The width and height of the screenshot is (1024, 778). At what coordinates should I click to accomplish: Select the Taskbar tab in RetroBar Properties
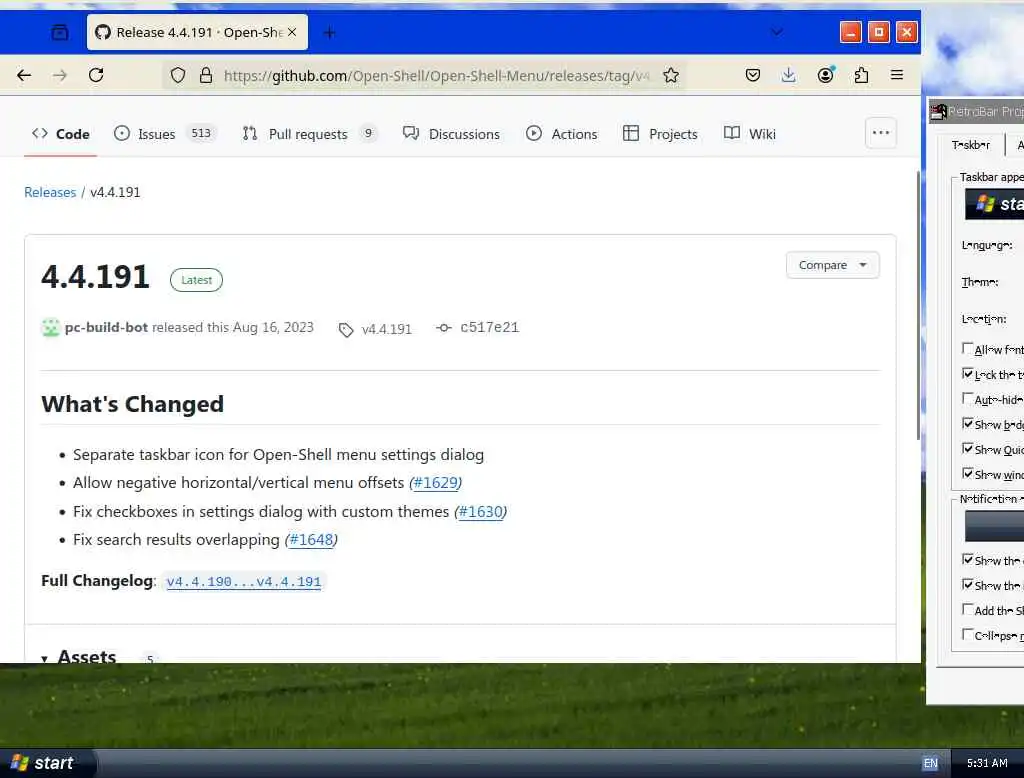click(x=970, y=145)
